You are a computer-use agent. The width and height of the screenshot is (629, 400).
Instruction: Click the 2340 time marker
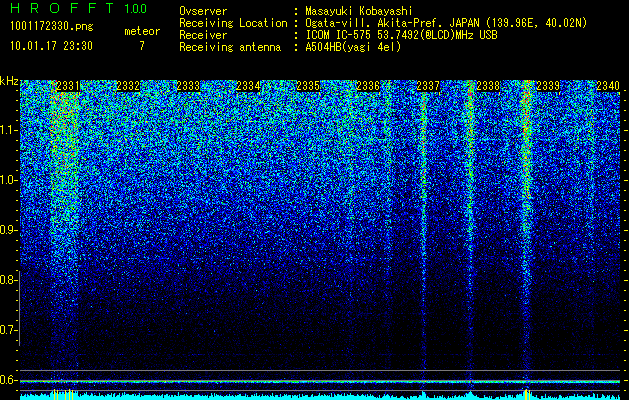pyautogui.click(x=608, y=86)
